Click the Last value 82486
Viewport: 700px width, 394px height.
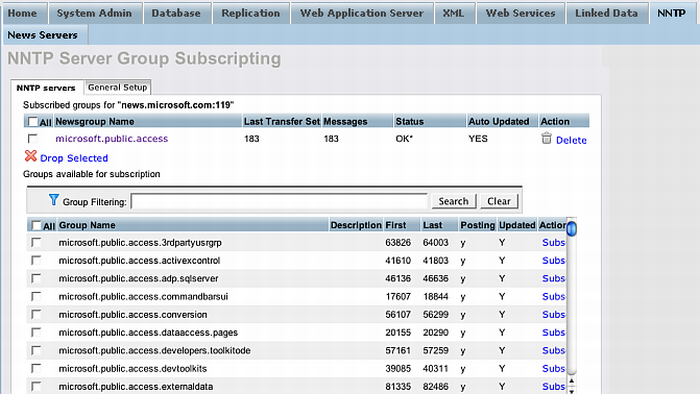[436, 386]
